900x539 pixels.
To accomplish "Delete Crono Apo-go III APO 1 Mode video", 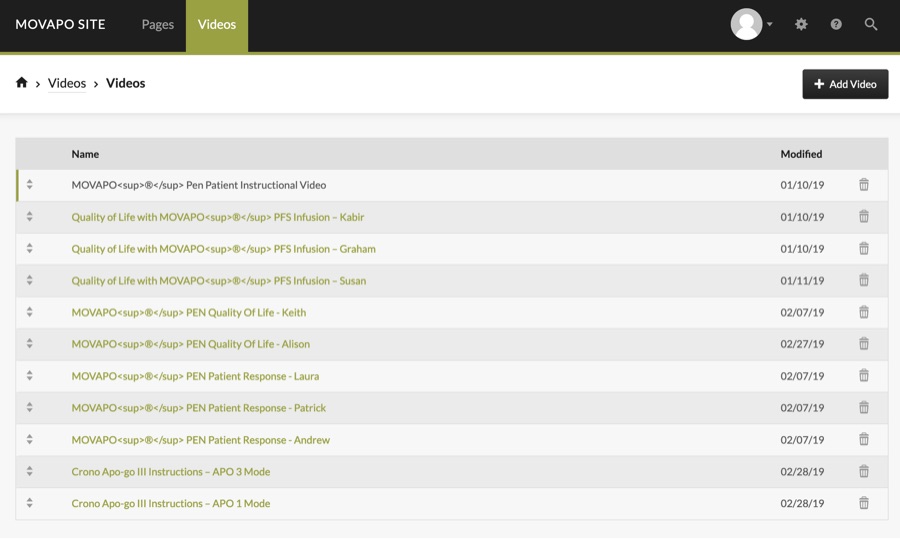I will pos(864,503).
